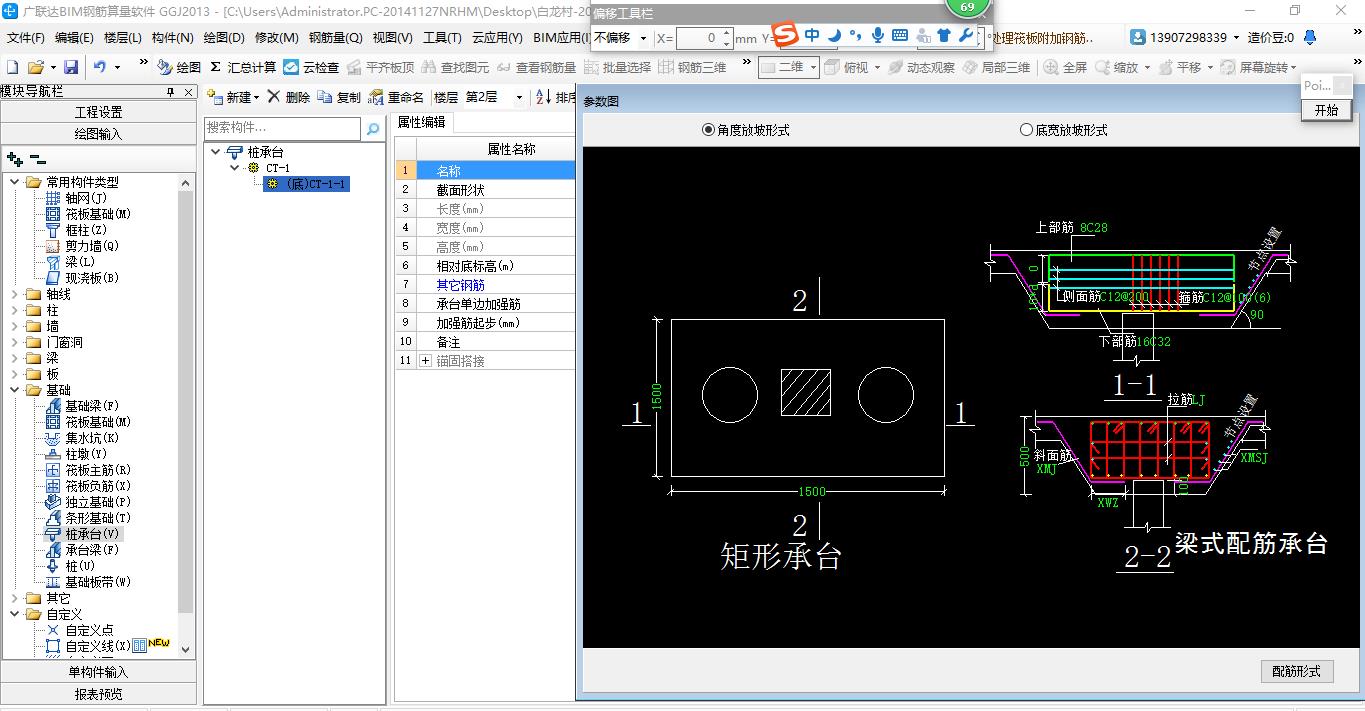Viewport: 1365px width, 711px height.
Task: Select 独立基础(P) isolated footing item
Action: 88,502
